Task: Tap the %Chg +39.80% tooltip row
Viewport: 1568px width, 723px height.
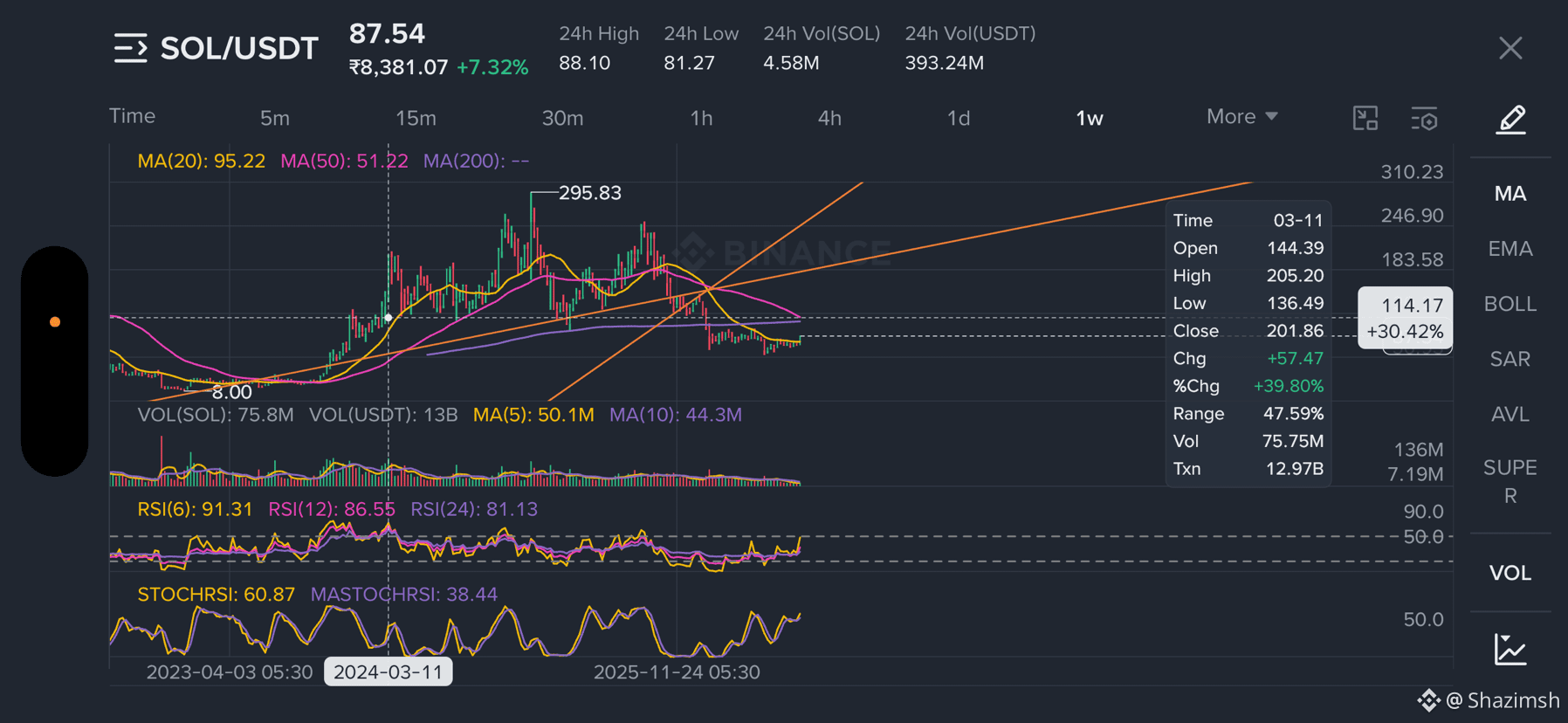Action: [1248, 386]
